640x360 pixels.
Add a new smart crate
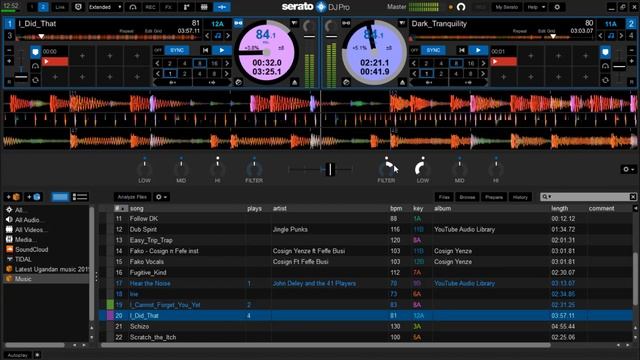click(33, 197)
